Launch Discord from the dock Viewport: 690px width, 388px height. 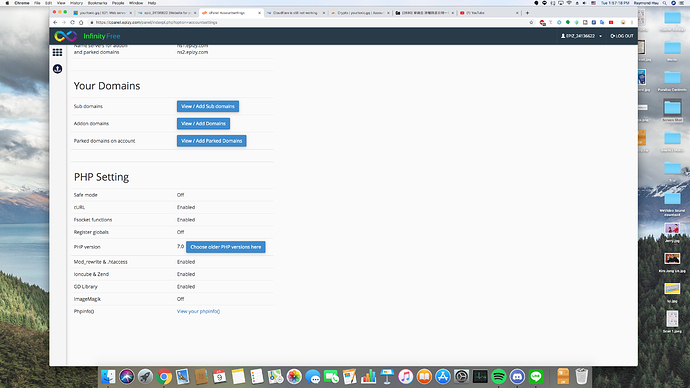[518, 377]
